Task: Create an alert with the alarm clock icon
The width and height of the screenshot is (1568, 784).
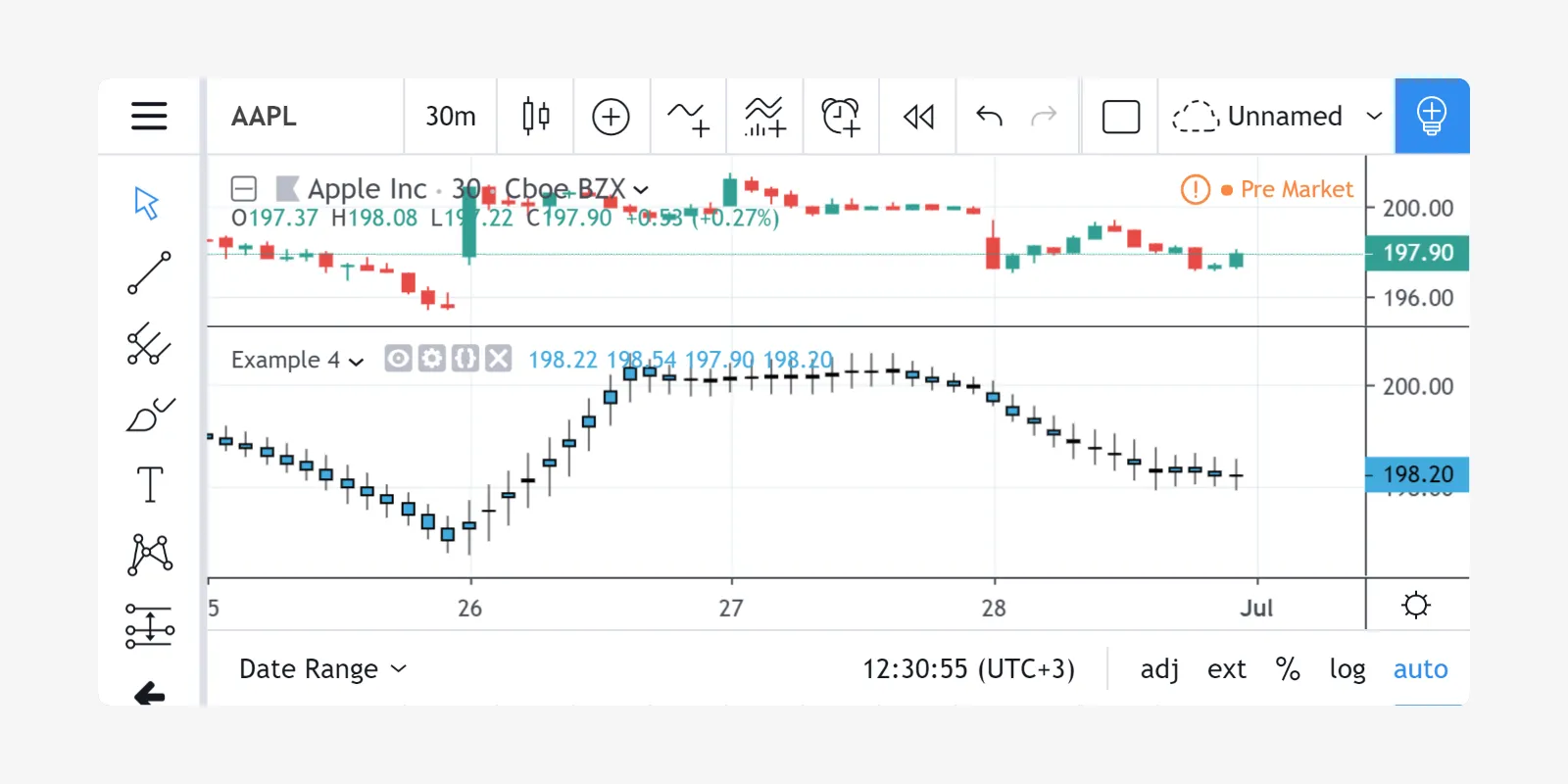Action: [841, 116]
